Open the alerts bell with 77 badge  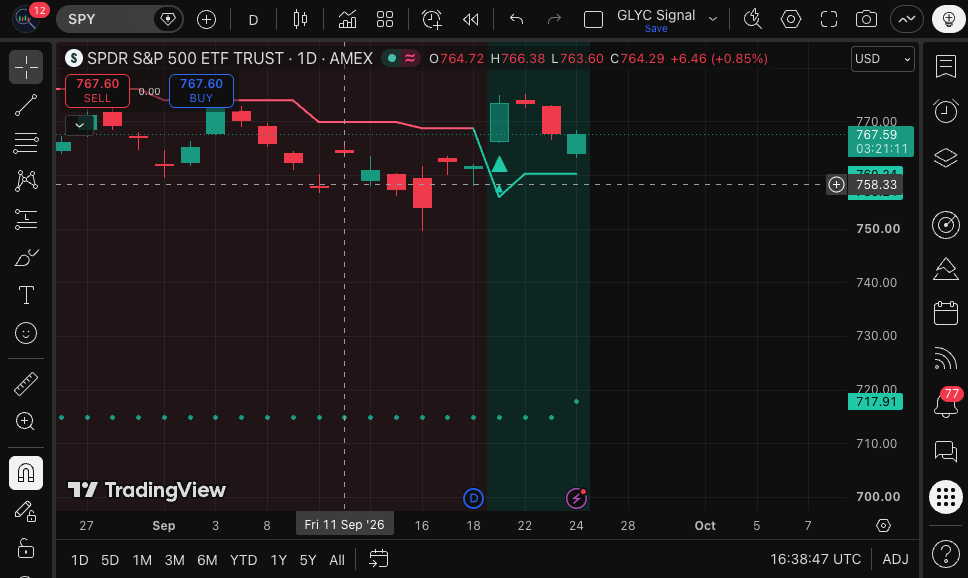(946, 405)
